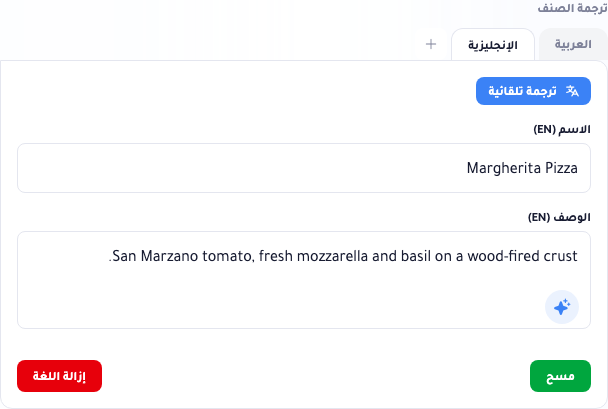The height and width of the screenshot is (409, 608).
Task: Click the word Pizza in the name field
Action: (561, 168)
